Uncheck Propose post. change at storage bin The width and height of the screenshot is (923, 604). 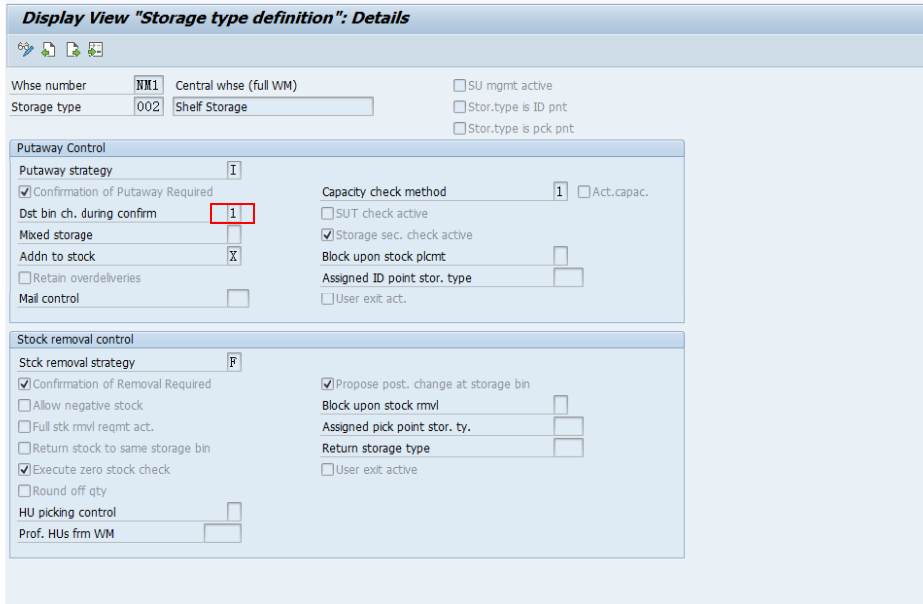tap(326, 384)
